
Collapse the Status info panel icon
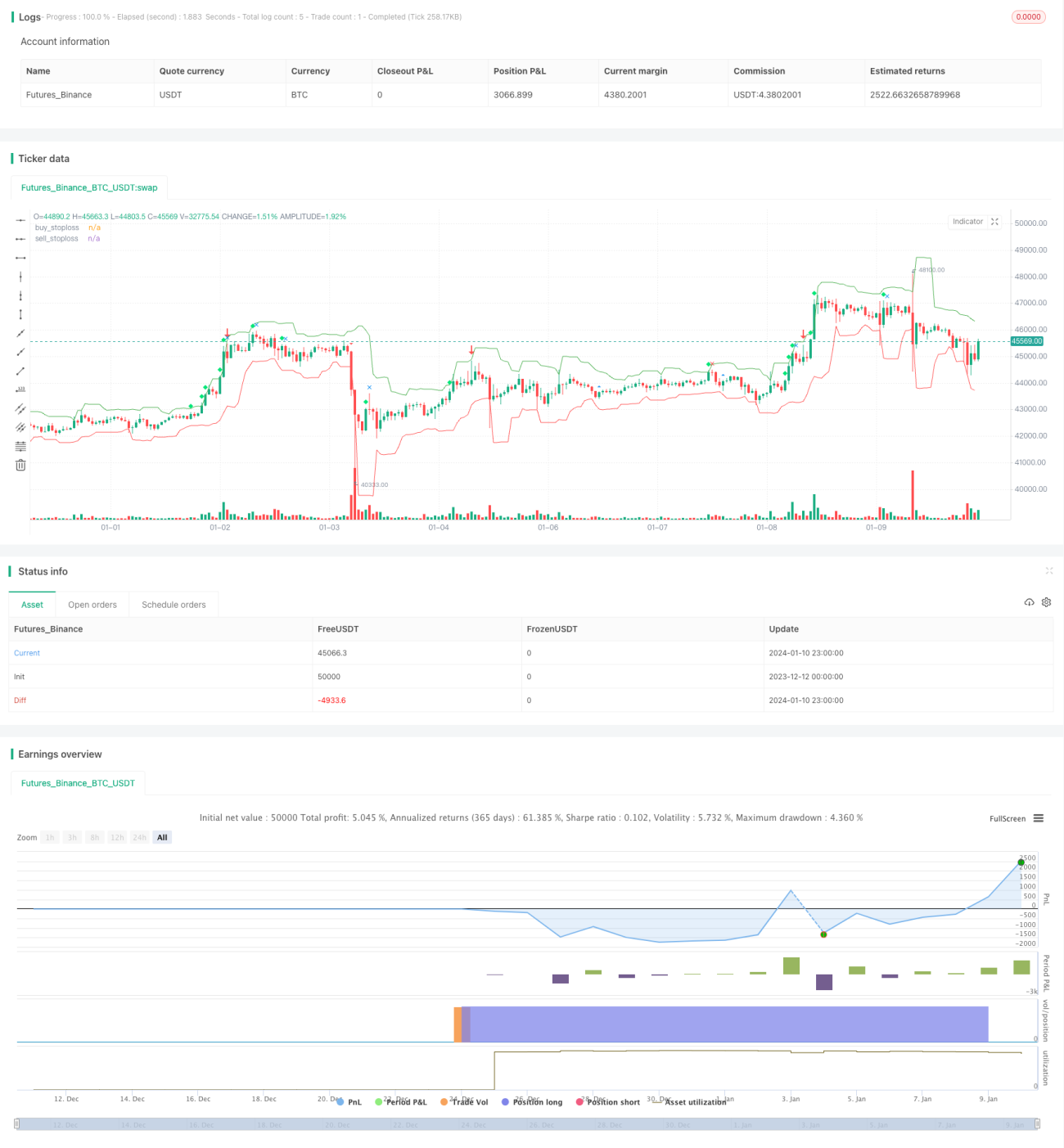tap(1049, 570)
